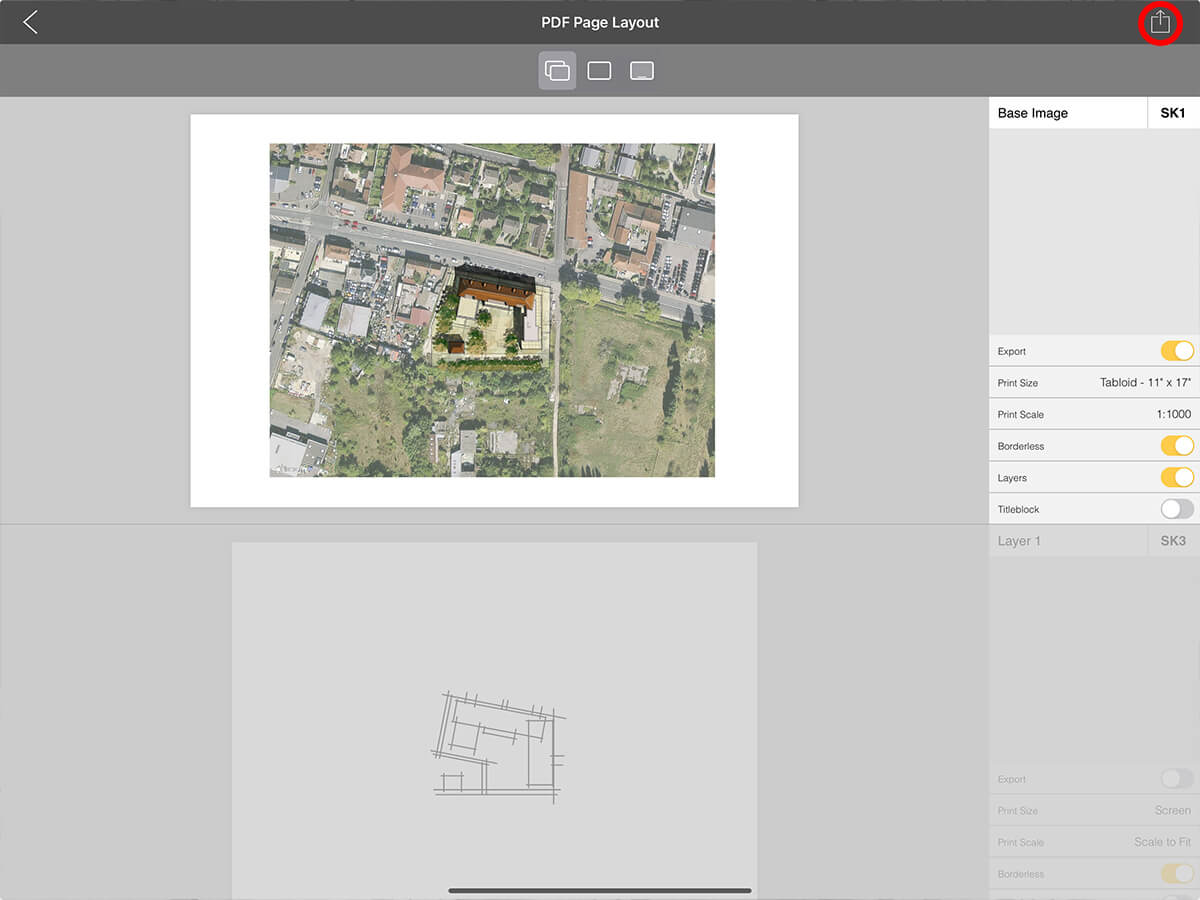
Task: Choose the rectangle with bottom bar view icon
Action: [x=642, y=71]
